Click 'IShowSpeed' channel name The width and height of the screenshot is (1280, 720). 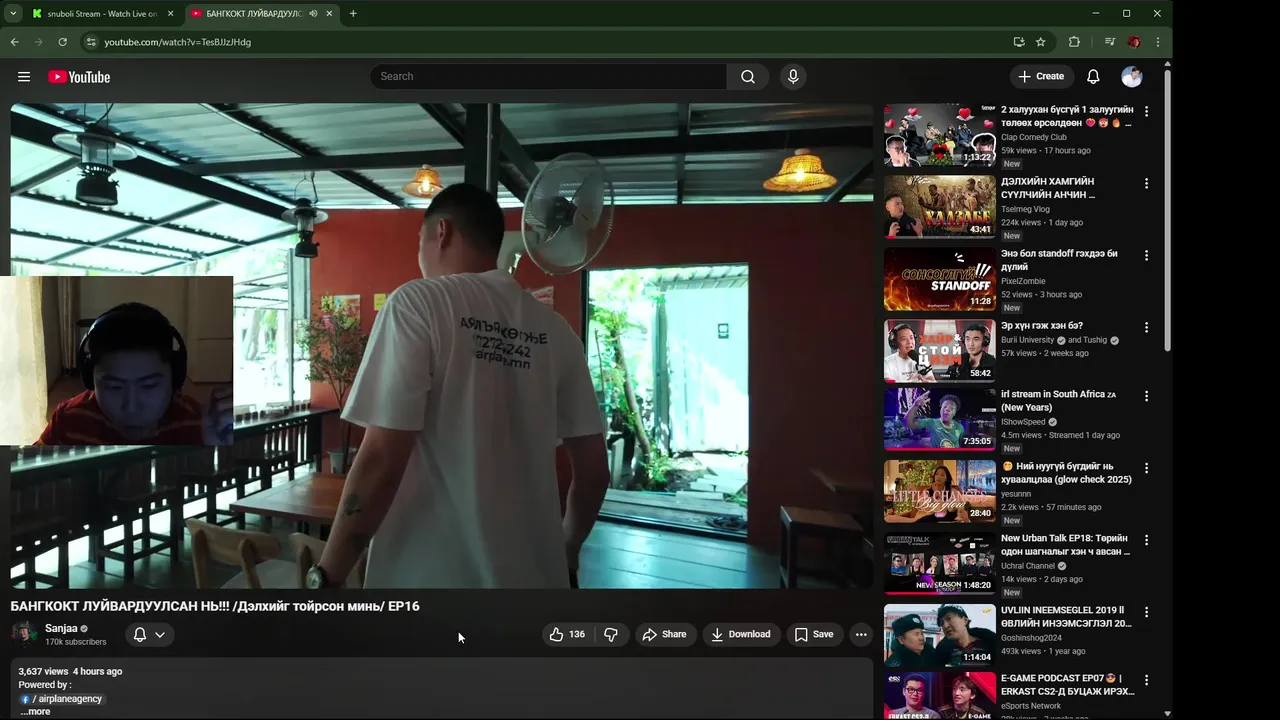(1023, 422)
